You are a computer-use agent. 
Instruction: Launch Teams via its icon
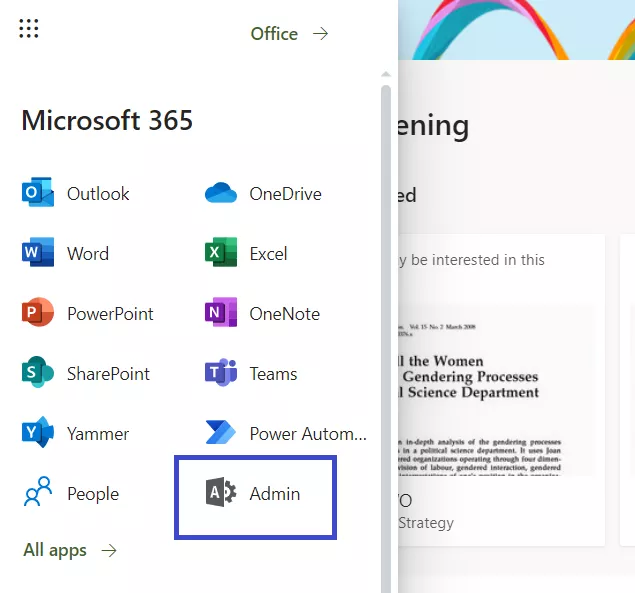[x=221, y=372]
